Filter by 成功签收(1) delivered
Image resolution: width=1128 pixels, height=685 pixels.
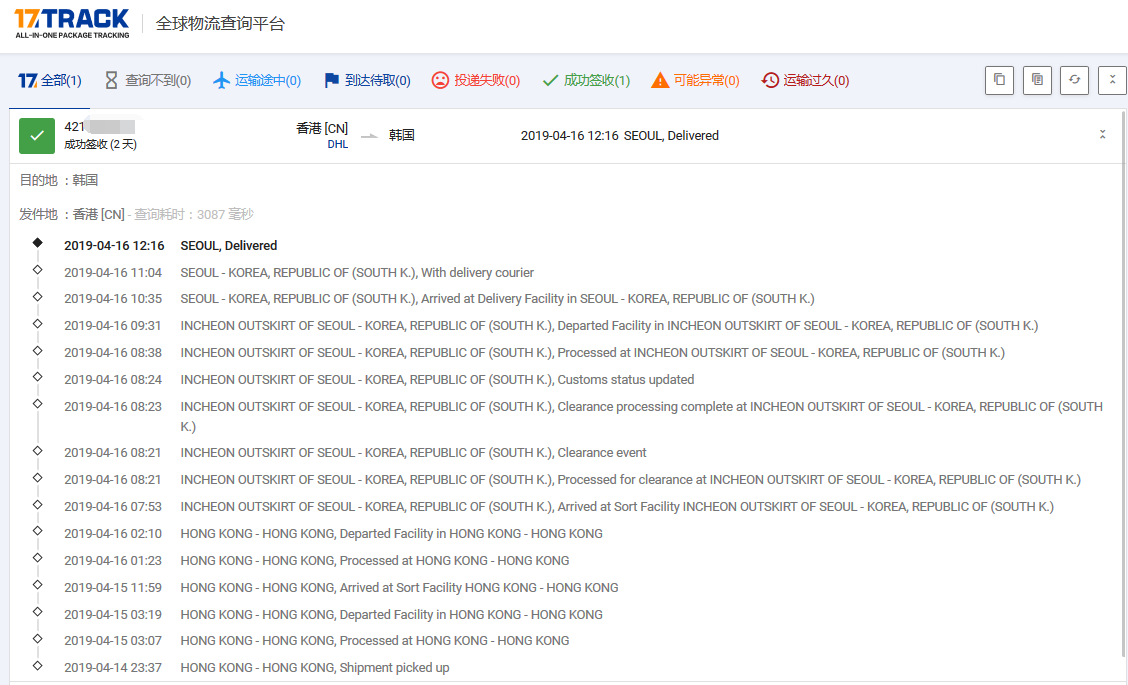tap(586, 81)
